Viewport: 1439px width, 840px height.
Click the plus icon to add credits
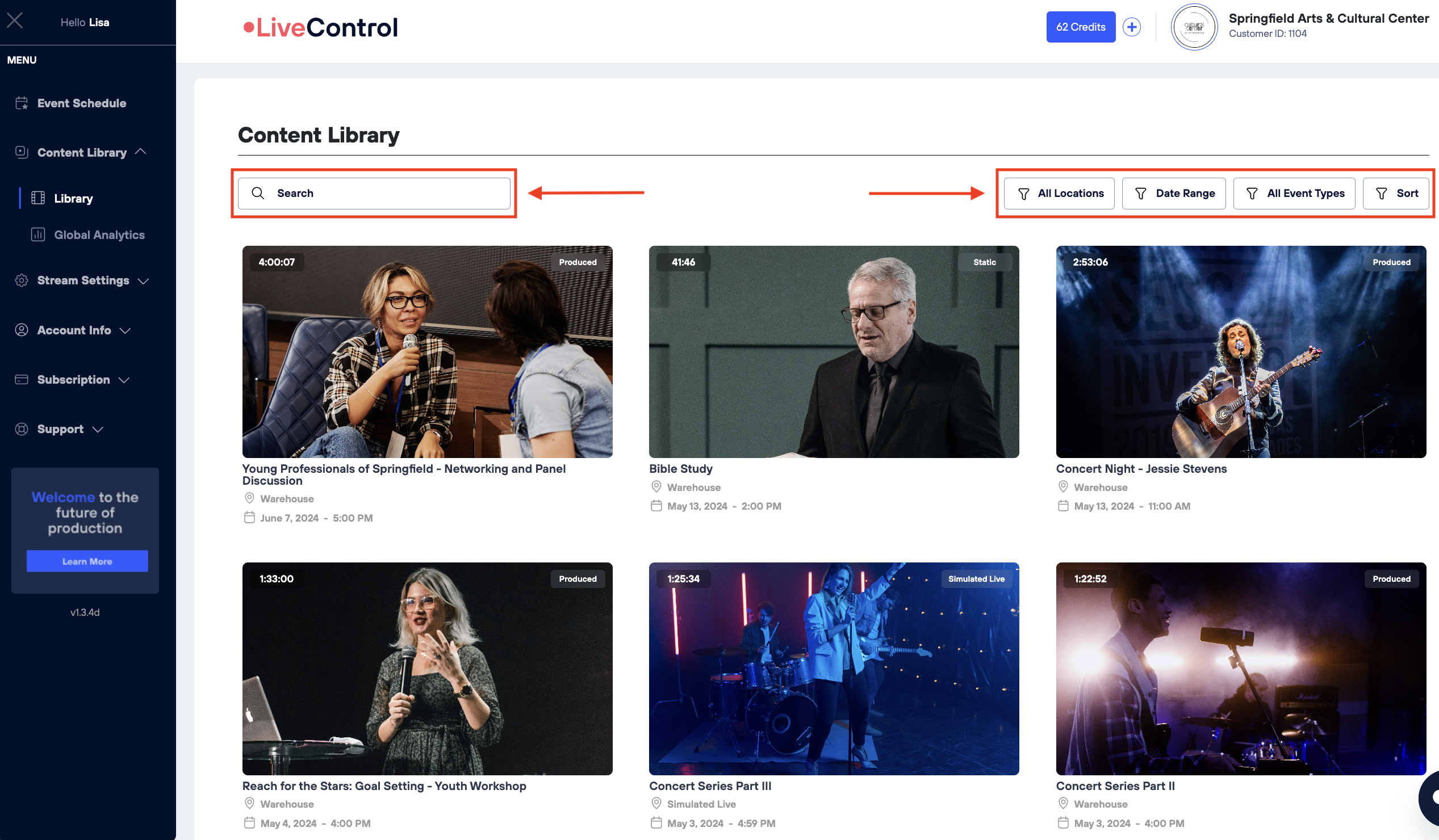click(x=1132, y=26)
